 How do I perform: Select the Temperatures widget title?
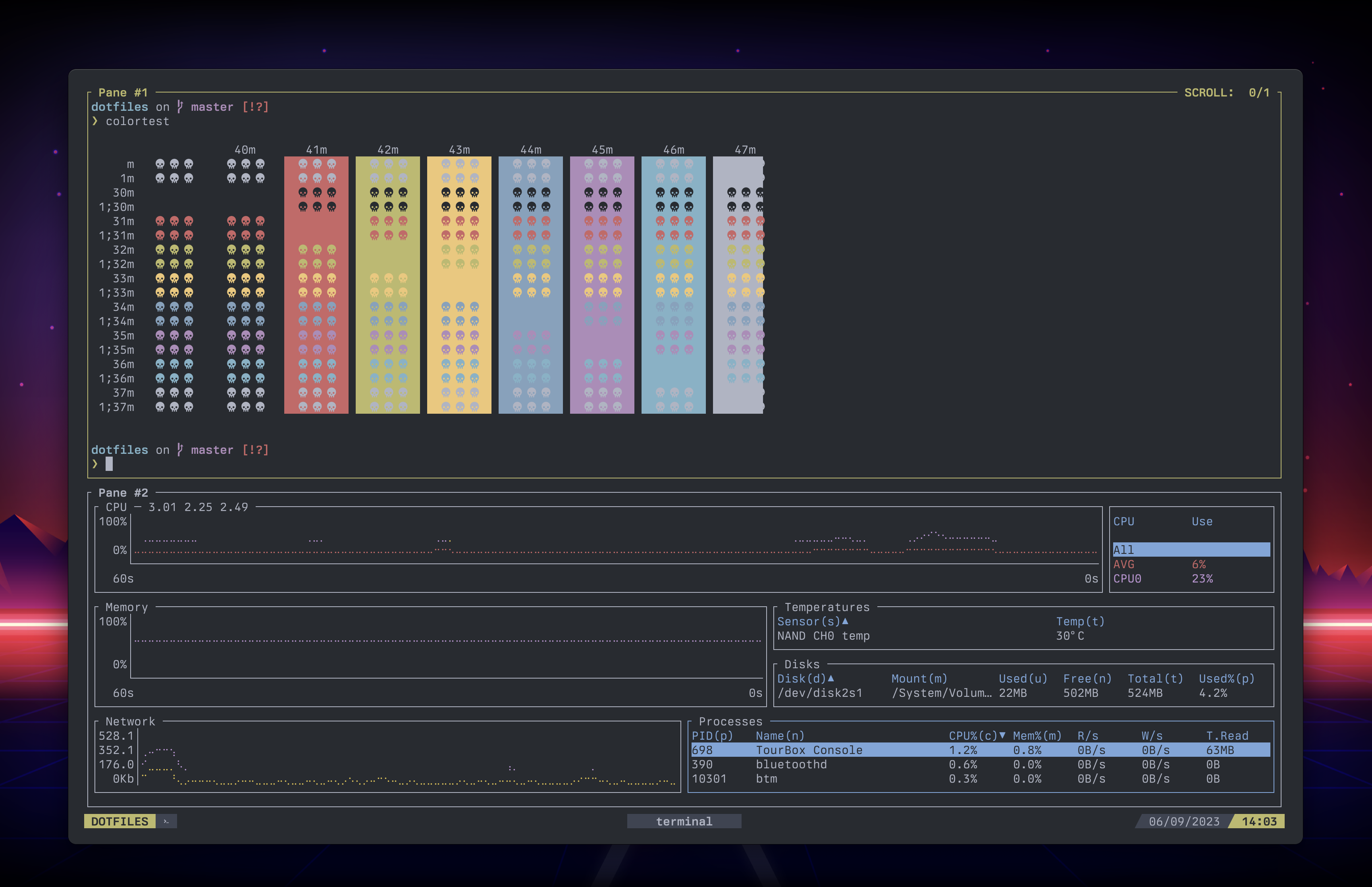pyautogui.click(x=827, y=607)
